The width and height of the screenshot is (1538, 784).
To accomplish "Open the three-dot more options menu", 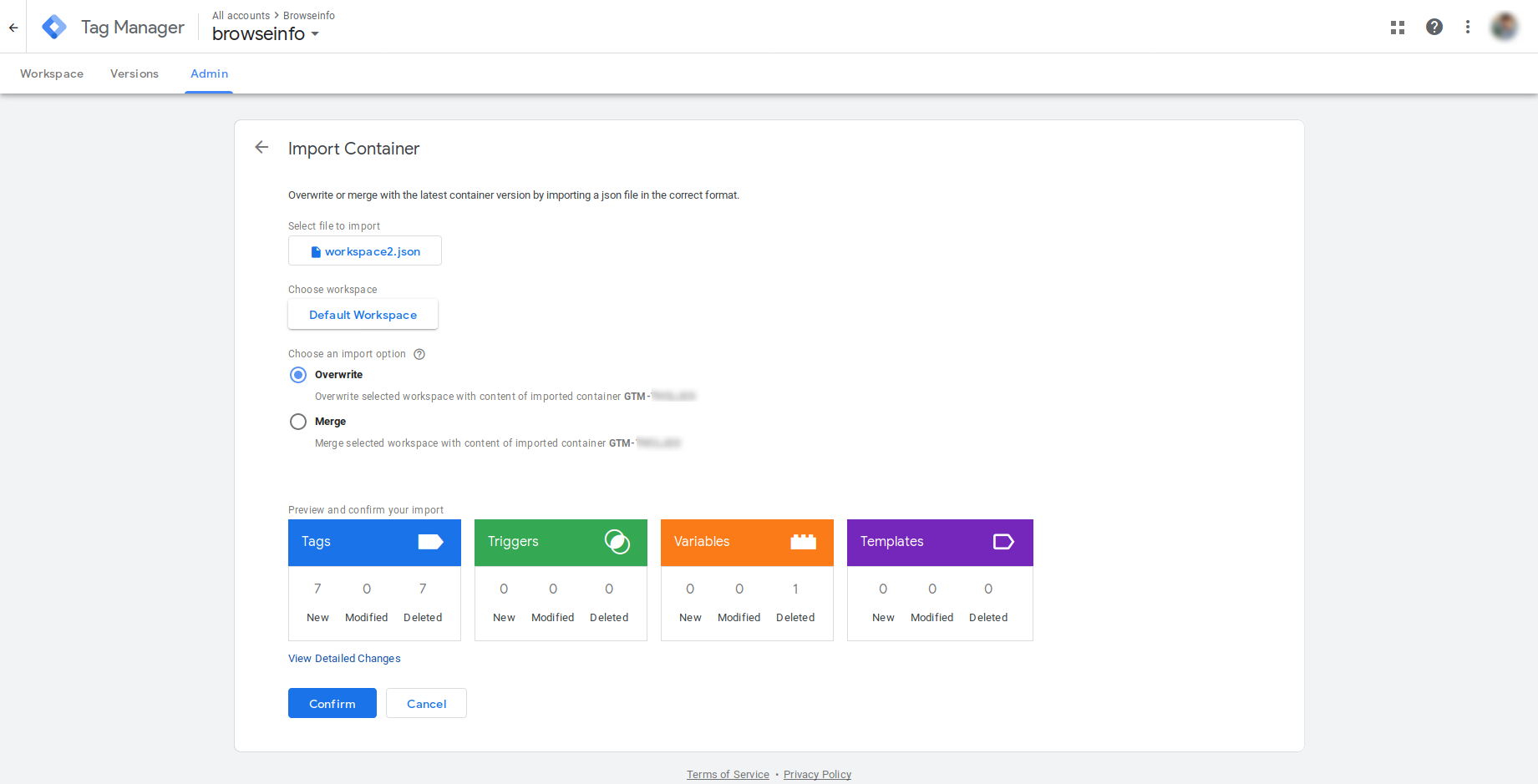I will pyautogui.click(x=1468, y=27).
